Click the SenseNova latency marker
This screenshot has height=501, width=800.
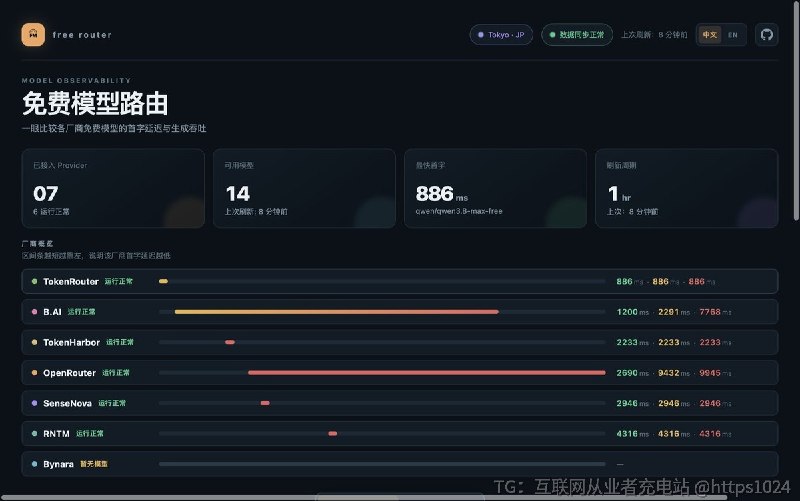click(x=265, y=403)
